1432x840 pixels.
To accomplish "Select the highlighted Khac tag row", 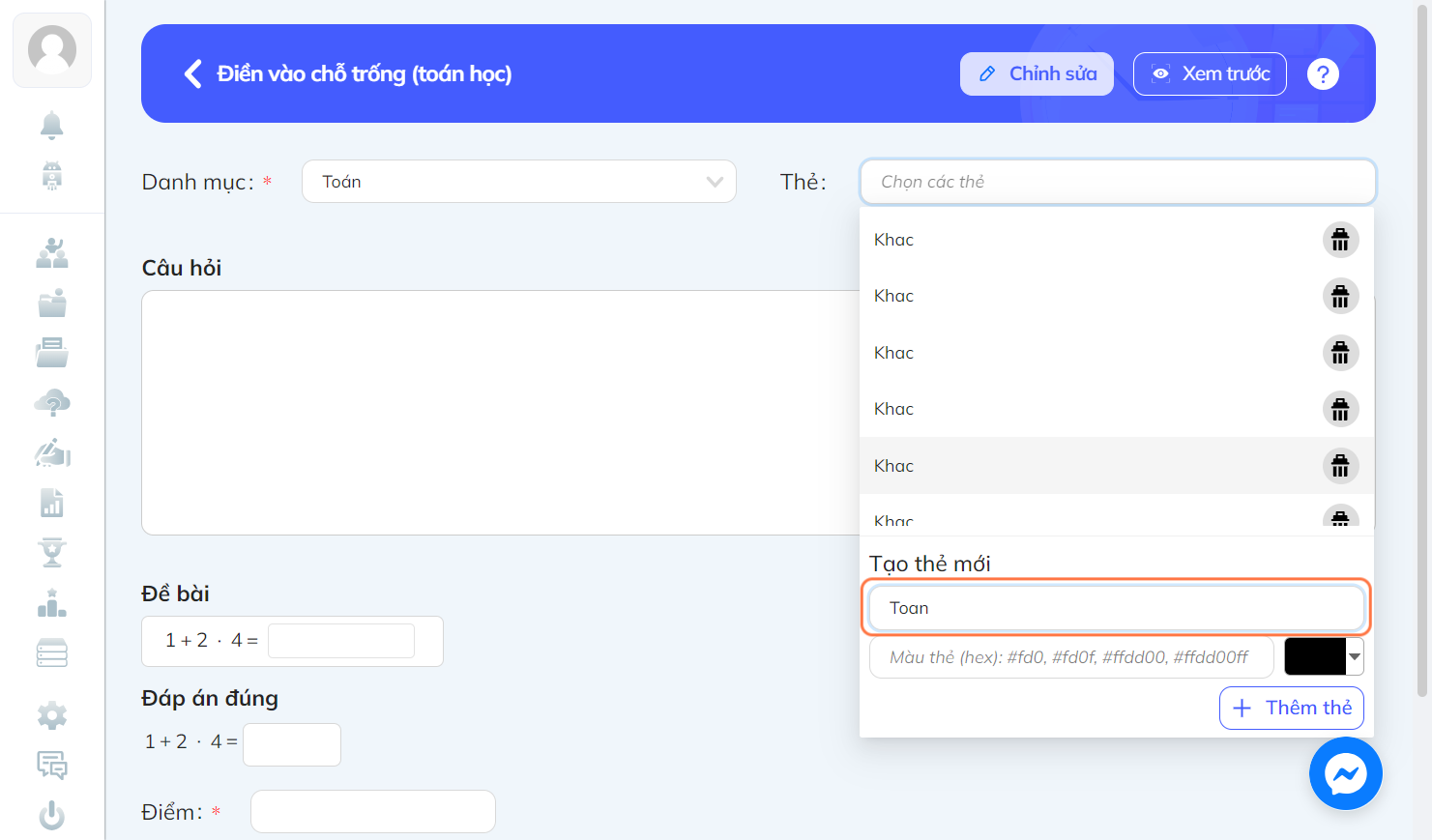I will point(1117,466).
